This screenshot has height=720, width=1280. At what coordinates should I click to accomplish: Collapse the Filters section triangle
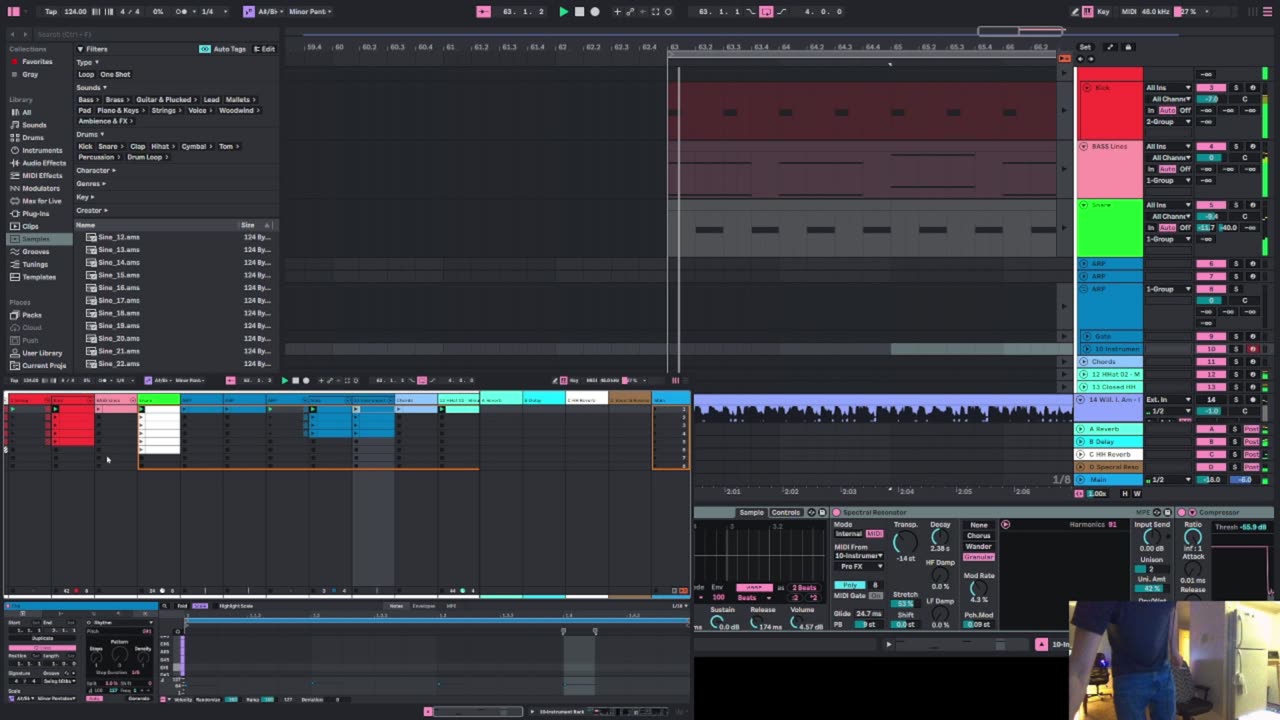point(80,49)
